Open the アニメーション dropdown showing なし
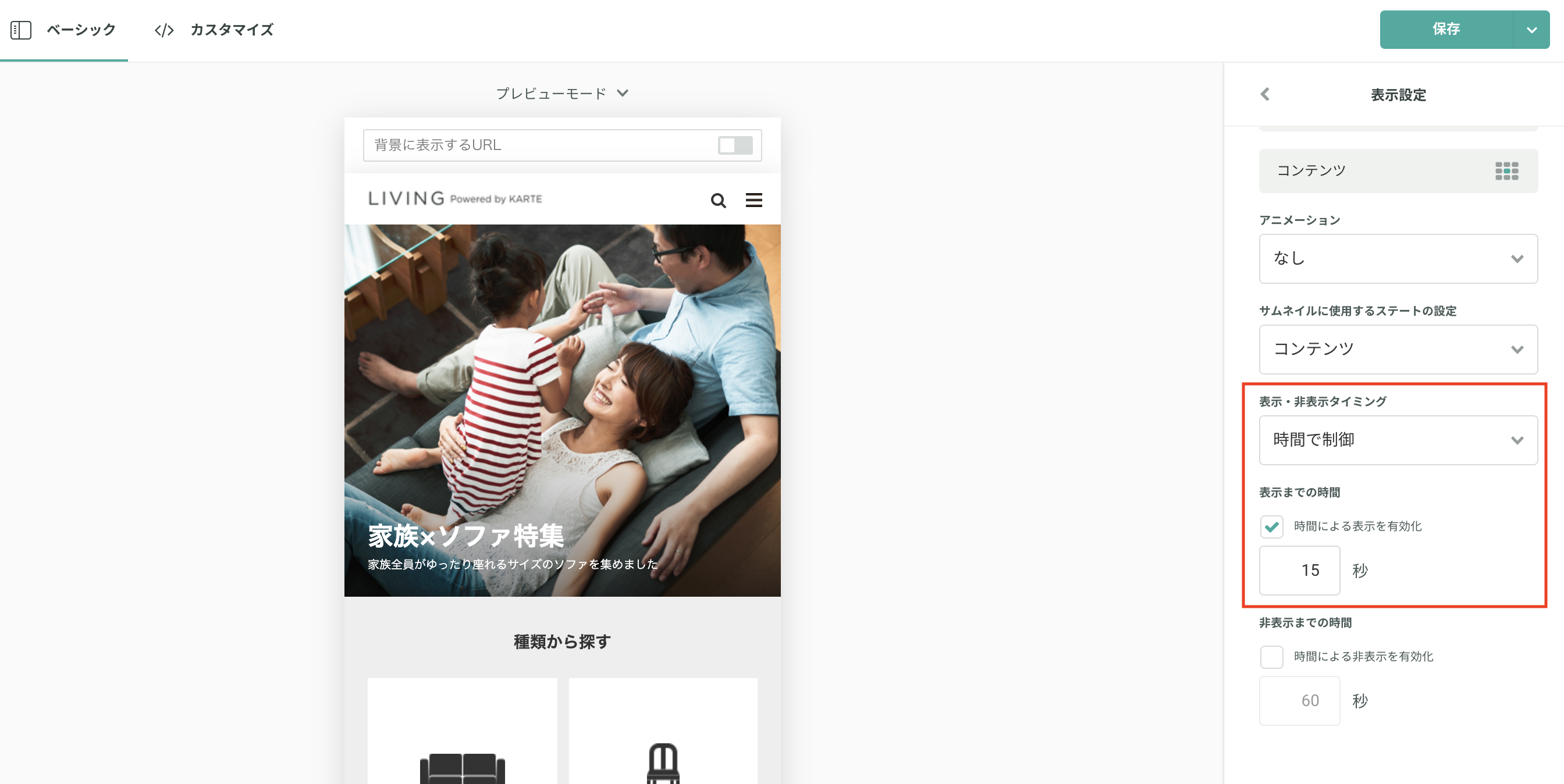The width and height of the screenshot is (1564, 784). 1398,259
